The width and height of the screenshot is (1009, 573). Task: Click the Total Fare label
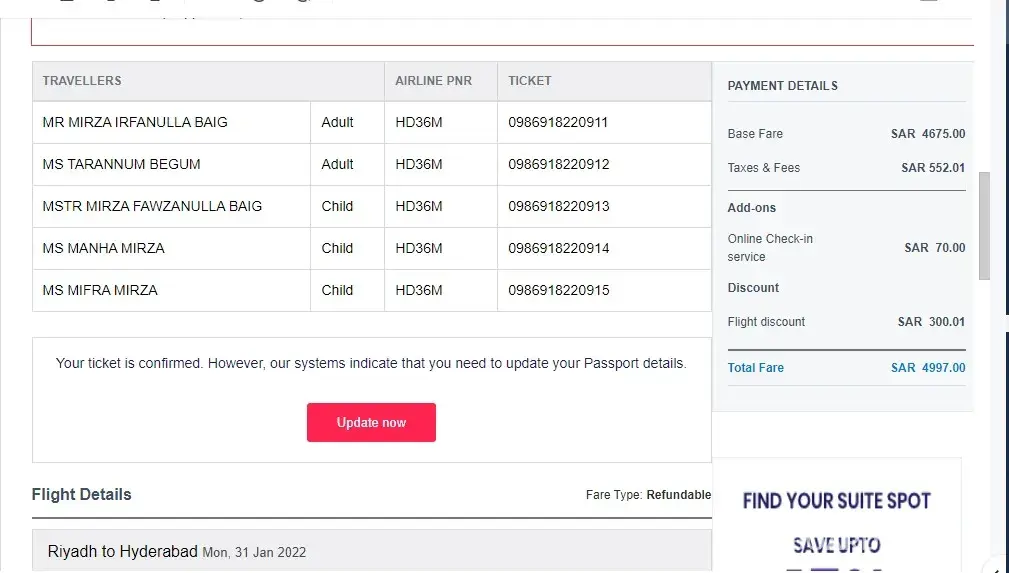(755, 368)
